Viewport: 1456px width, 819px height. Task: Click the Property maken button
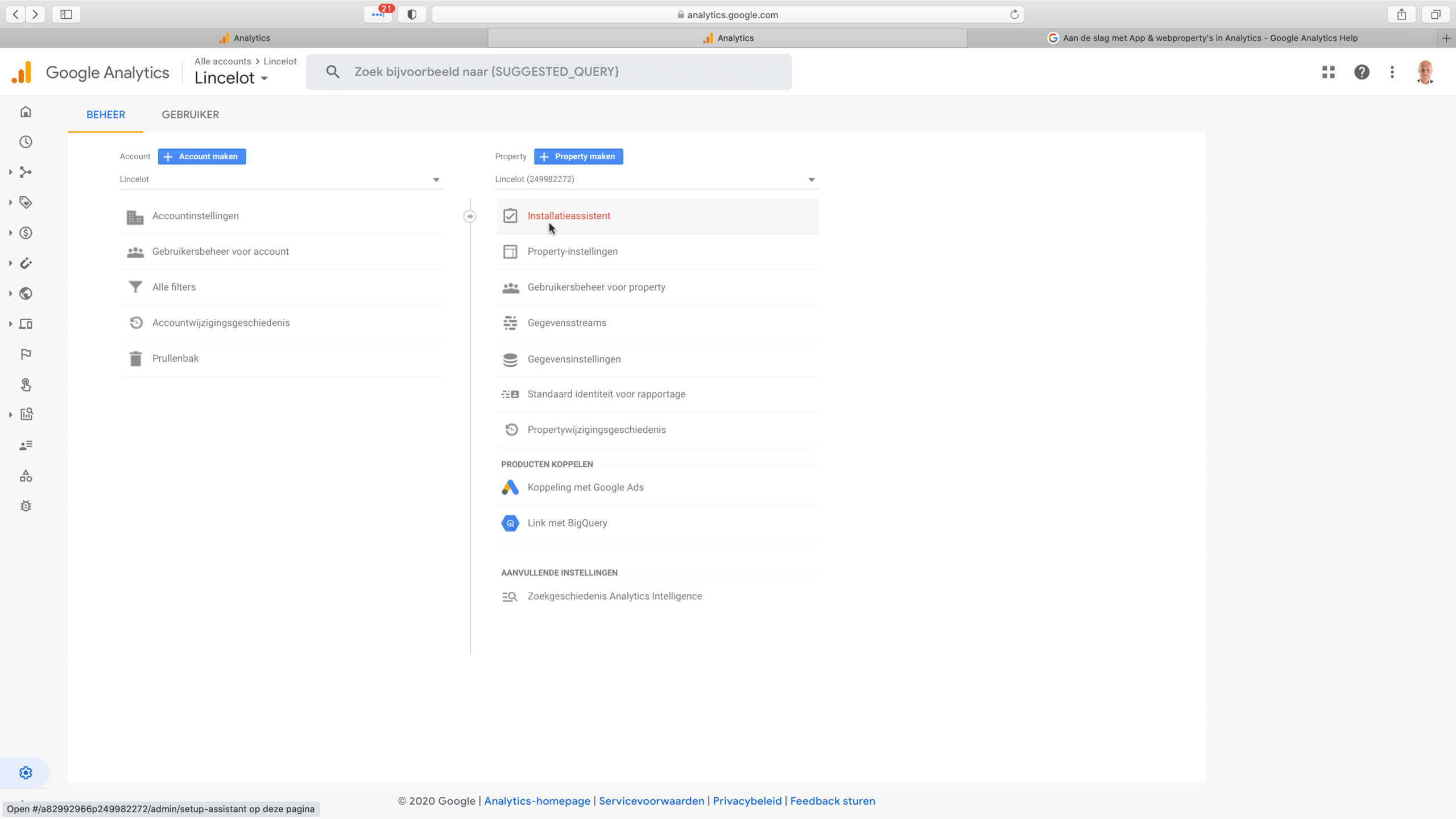point(578,156)
